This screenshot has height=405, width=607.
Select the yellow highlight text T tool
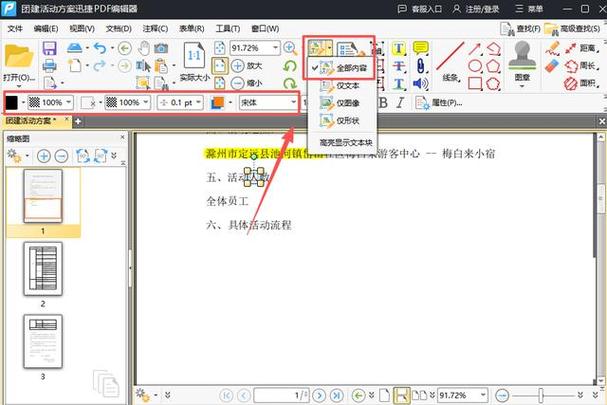398,48
